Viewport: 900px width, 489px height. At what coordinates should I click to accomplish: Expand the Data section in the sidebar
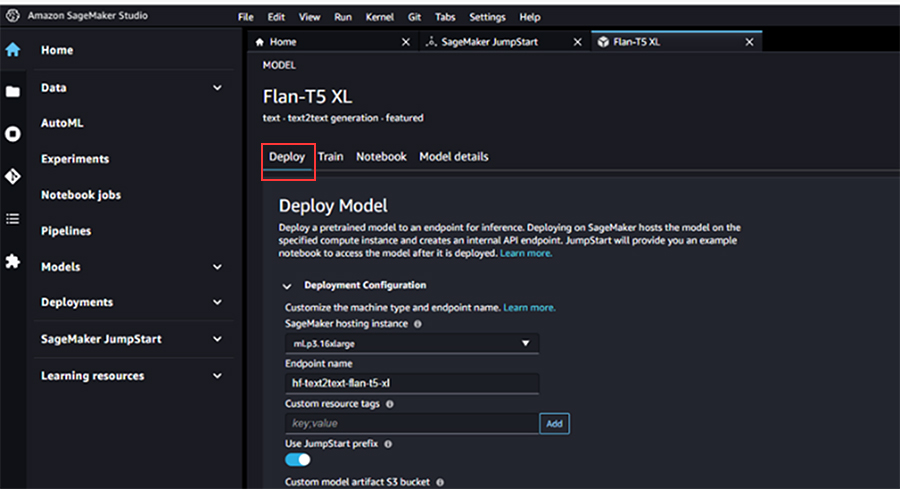point(218,88)
